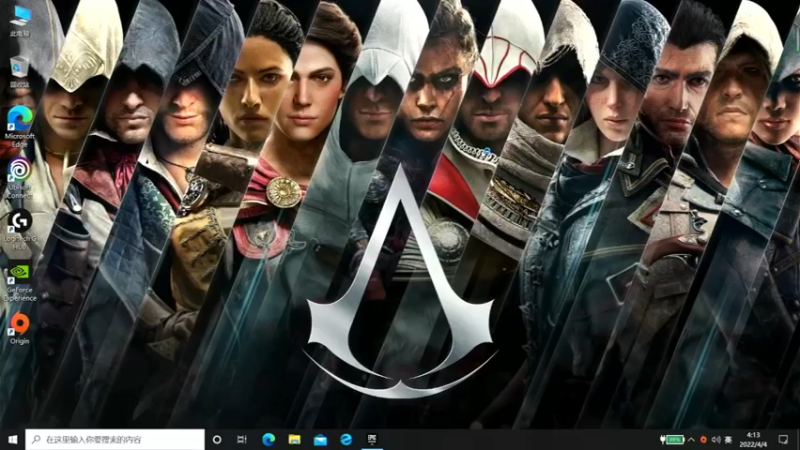Viewport: 800px width, 450px height.
Task: Open Cortana circle button on taskbar
Action: 217,439
